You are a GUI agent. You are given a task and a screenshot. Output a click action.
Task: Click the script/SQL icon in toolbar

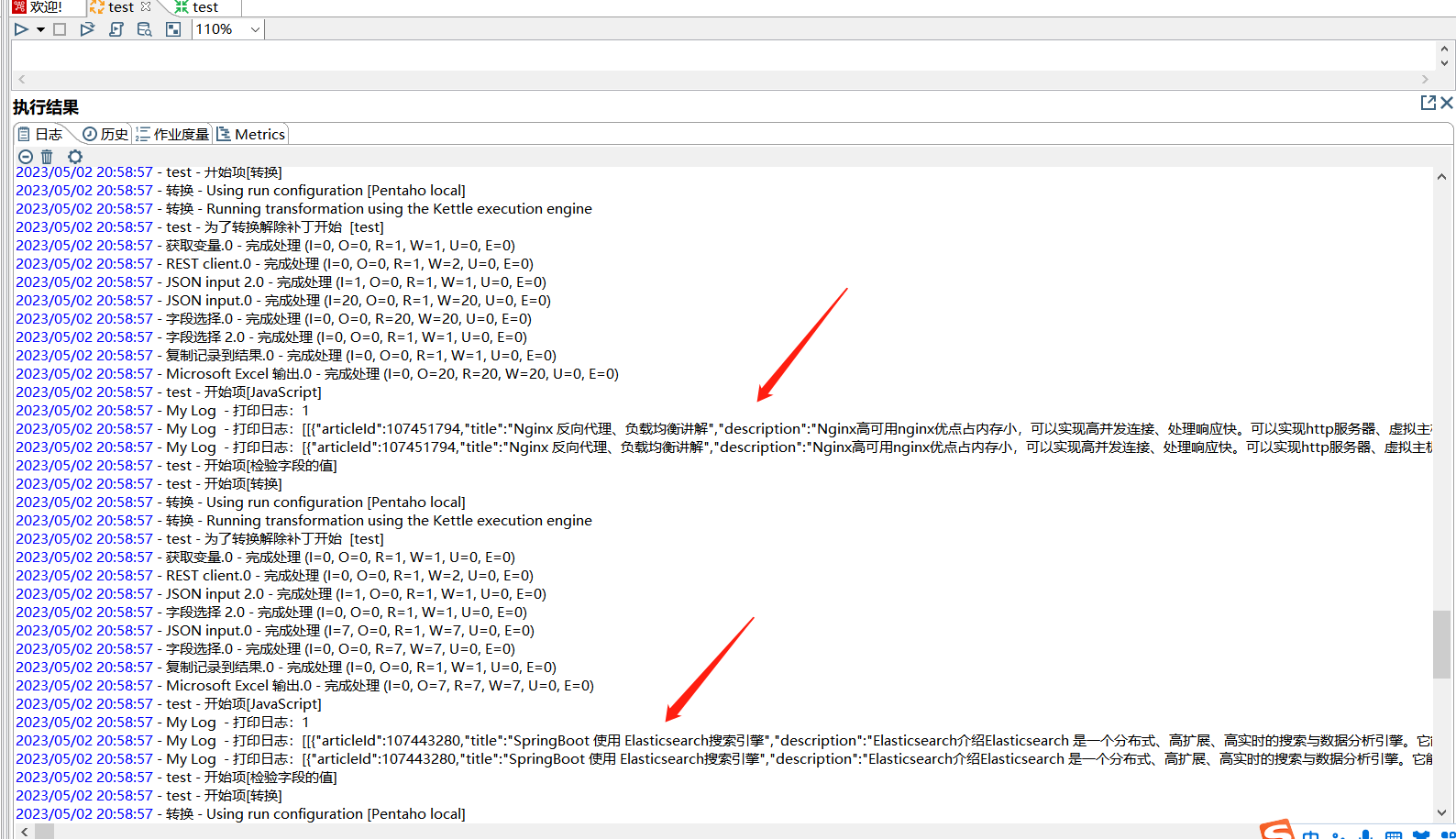tap(116, 29)
